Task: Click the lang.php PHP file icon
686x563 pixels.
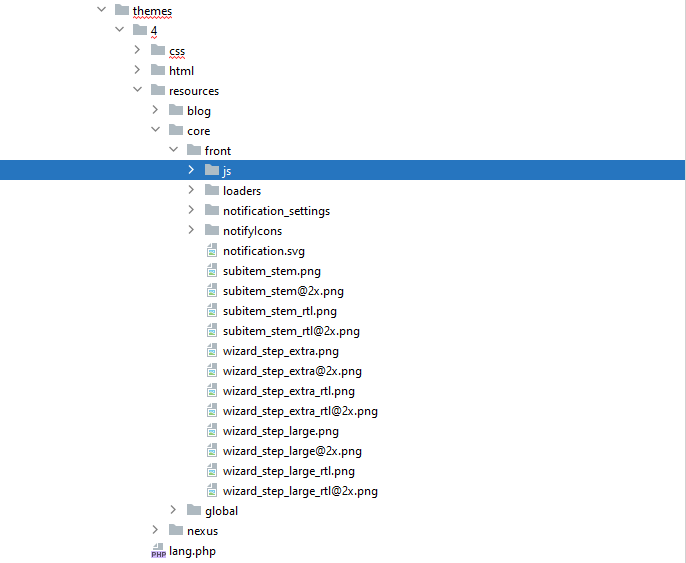Action: tap(157, 551)
